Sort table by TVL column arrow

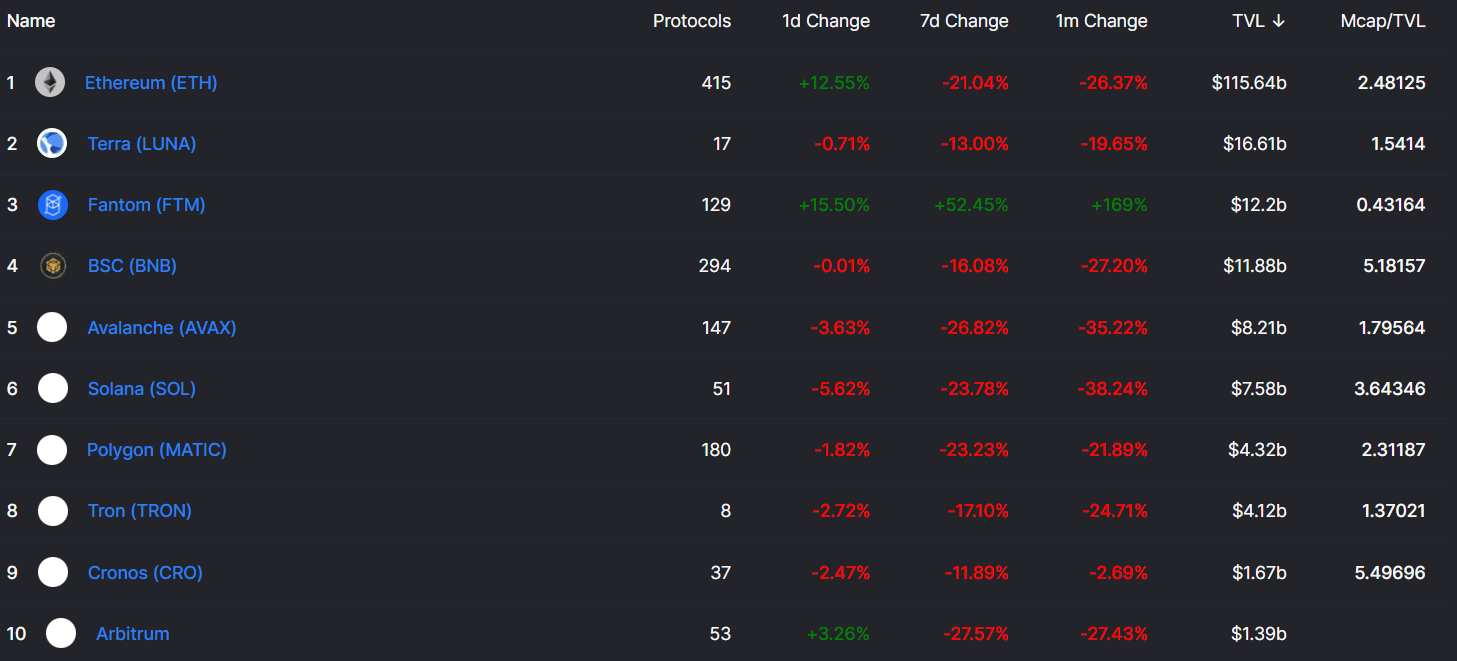pyautogui.click(x=1278, y=21)
